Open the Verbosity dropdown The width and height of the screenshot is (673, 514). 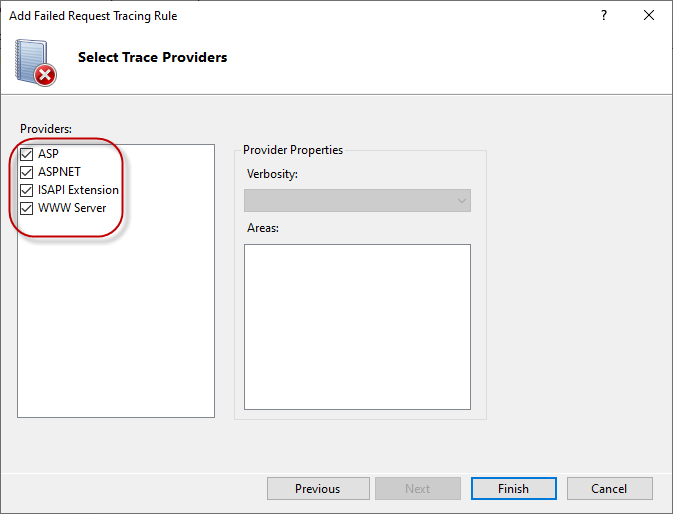click(357, 201)
